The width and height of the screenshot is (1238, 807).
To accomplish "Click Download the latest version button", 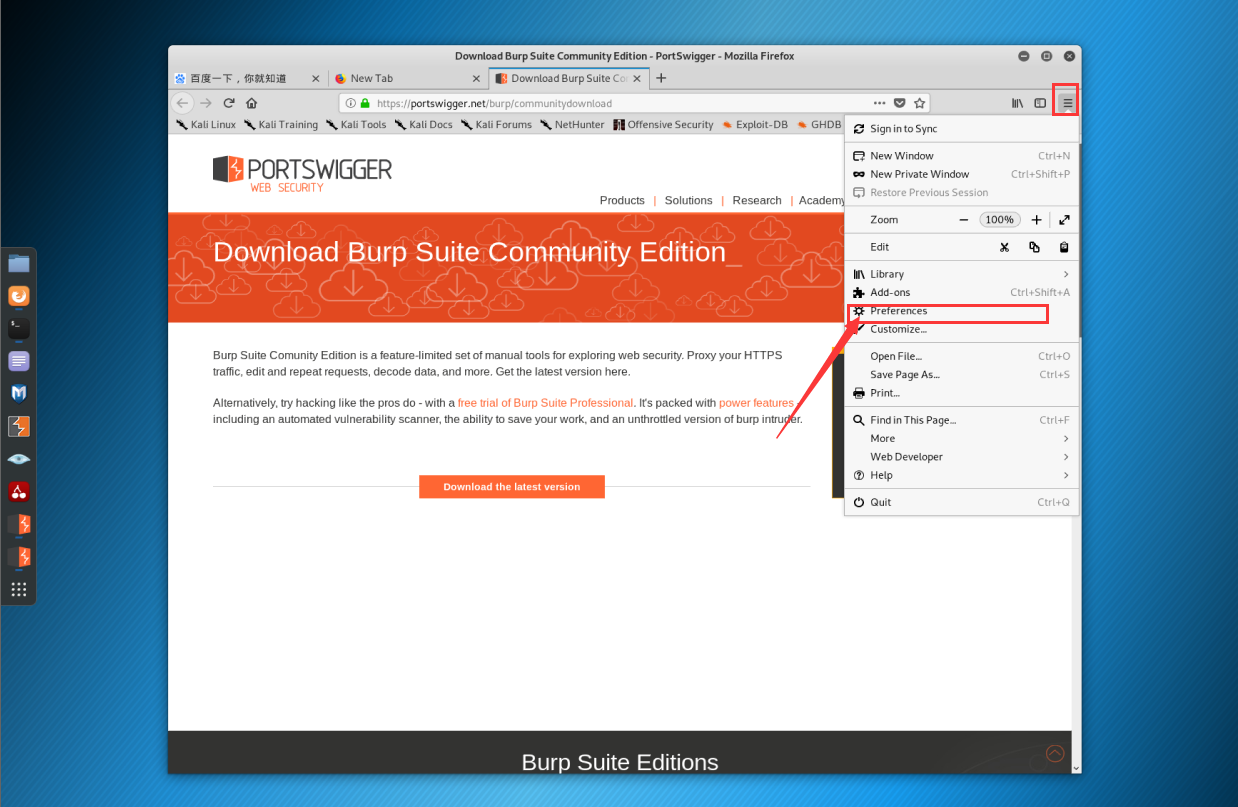I will 512,487.
